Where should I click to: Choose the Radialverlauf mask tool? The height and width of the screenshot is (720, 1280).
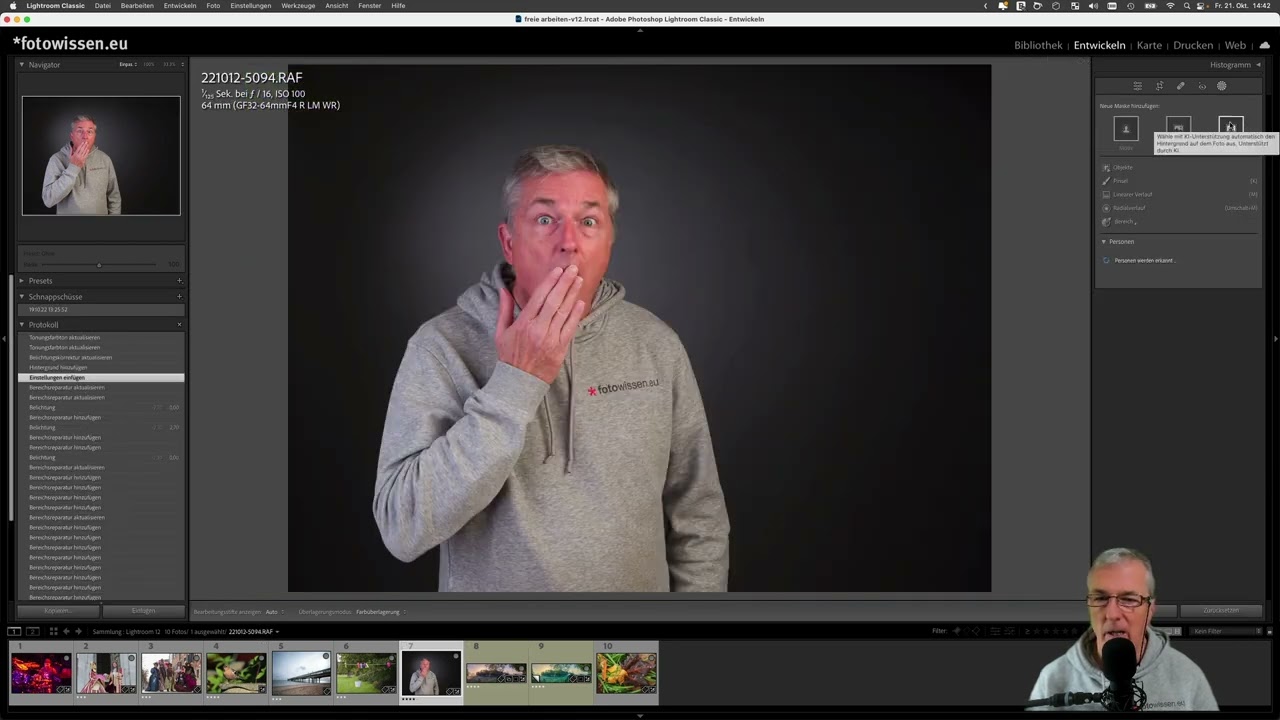tap(1125, 208)
